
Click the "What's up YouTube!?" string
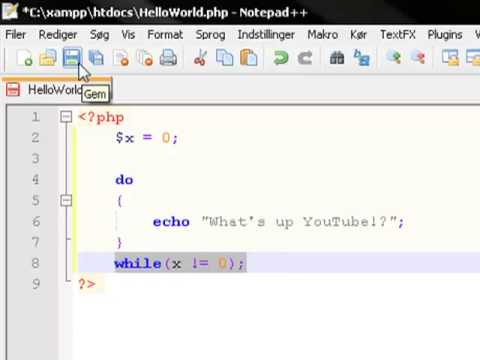click(x=299, y=222)
